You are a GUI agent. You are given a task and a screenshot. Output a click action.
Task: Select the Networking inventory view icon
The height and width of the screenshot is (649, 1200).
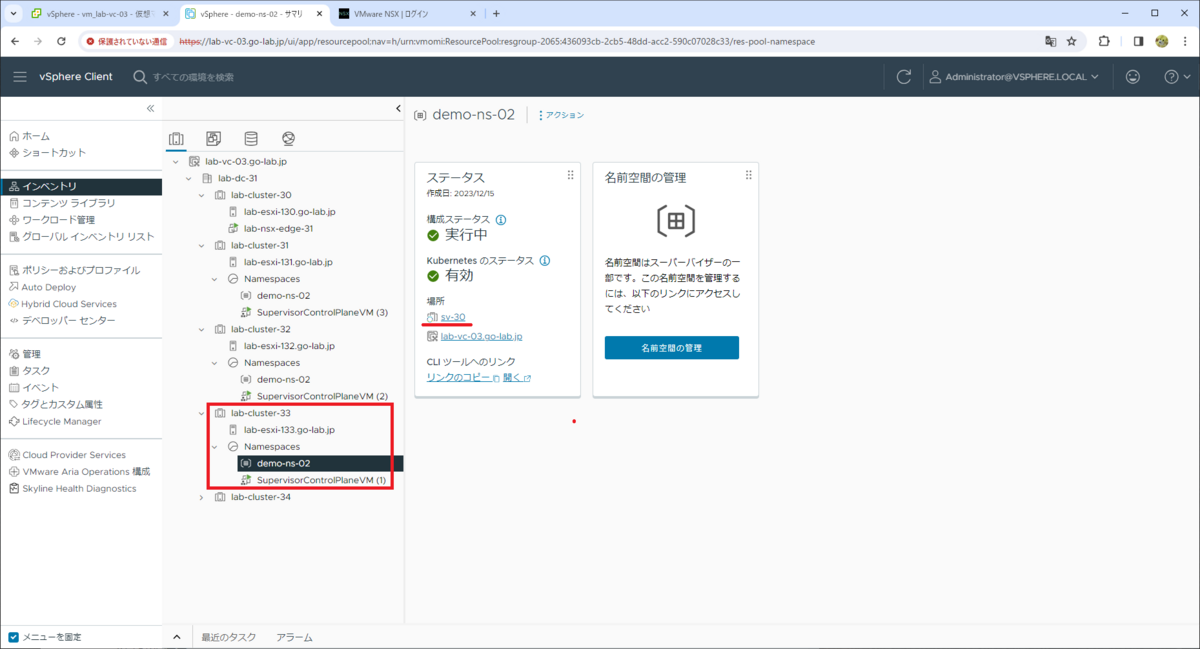point(288,139)
